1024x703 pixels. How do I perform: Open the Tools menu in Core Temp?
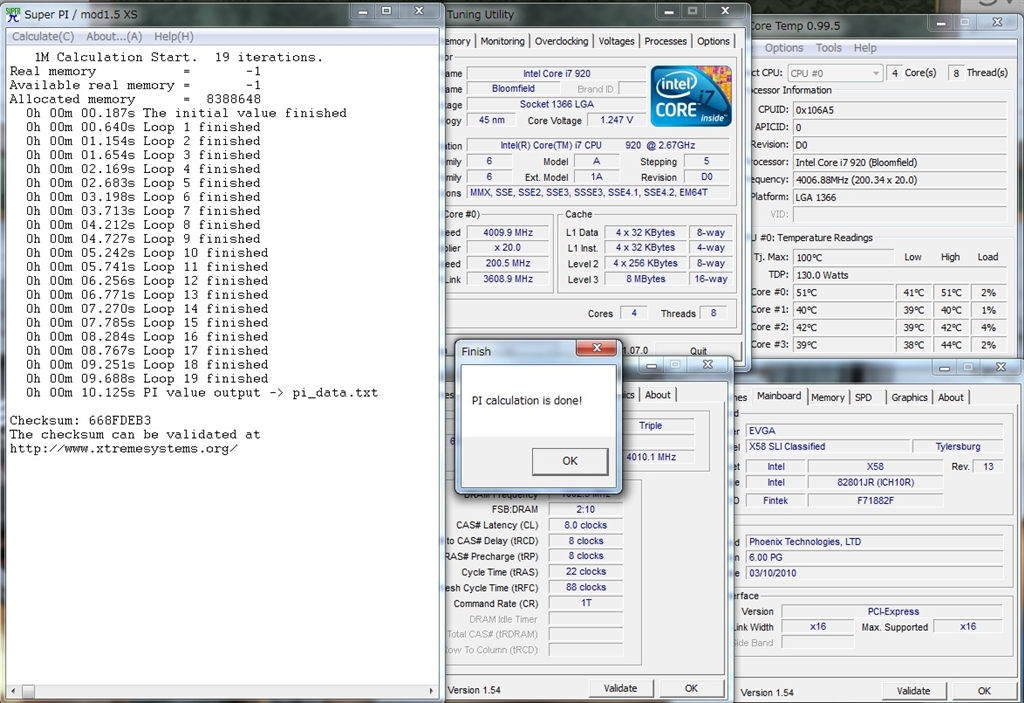tap(828, 48)
